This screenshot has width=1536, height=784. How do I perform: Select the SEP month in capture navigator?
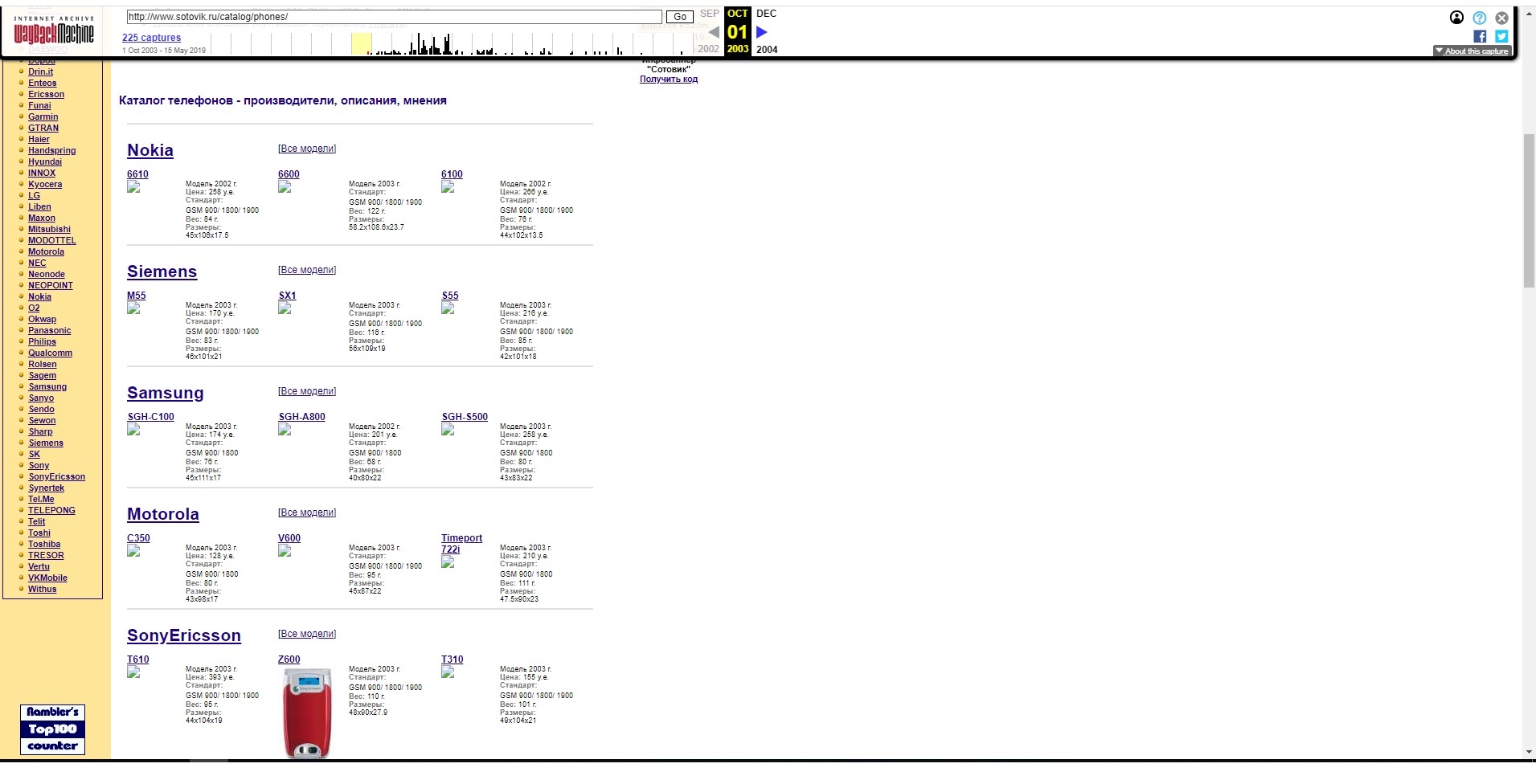710,14
